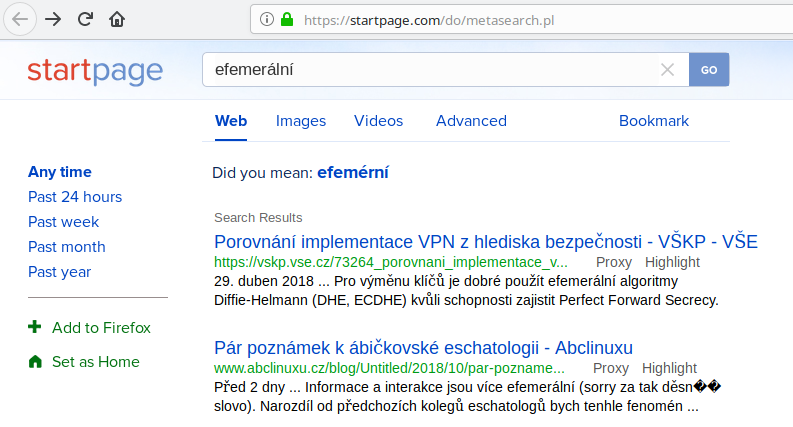The height and width of the screenshot is (427, 793).
Task: Switch to the Videos tab
Action: coord(378,121)
